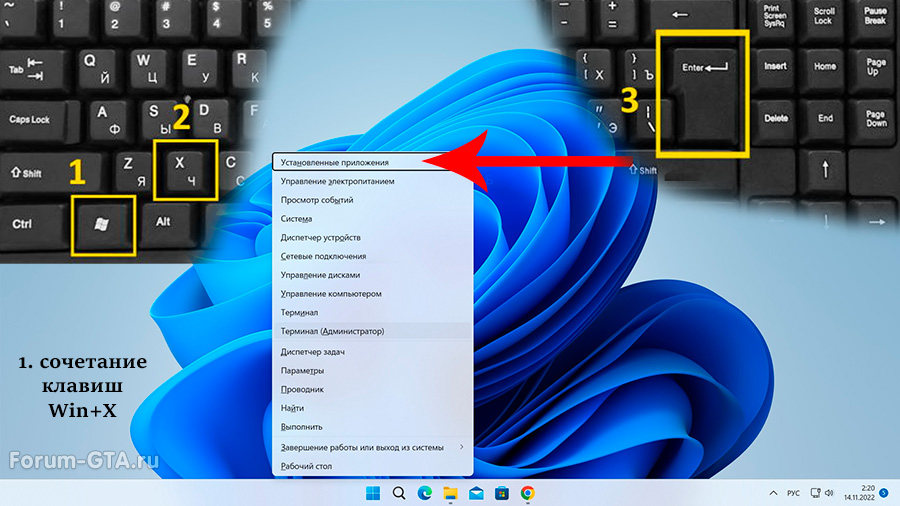
Task: Open Microsoft Store icon on taskbar
Action: [502, 493]
